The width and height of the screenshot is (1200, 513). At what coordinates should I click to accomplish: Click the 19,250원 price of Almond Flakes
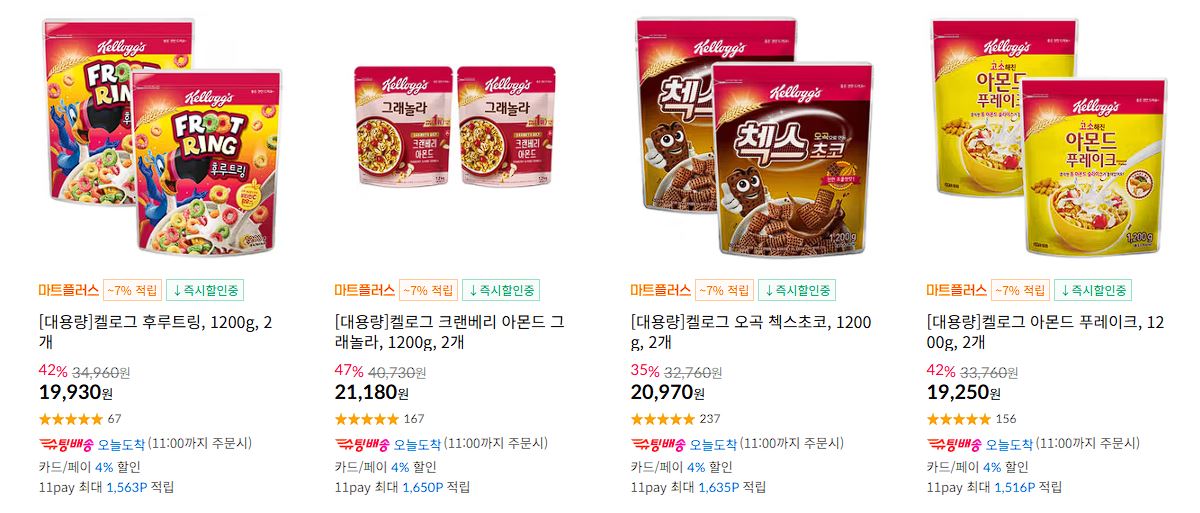pyautogui.click(x=965, y=393)
